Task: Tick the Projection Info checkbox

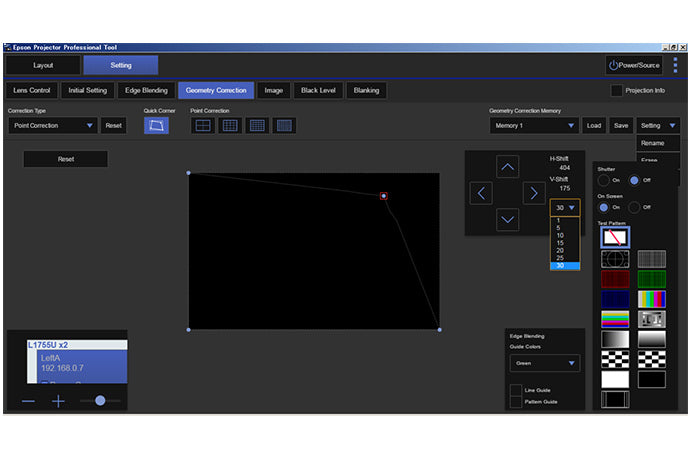Action: 617,90
